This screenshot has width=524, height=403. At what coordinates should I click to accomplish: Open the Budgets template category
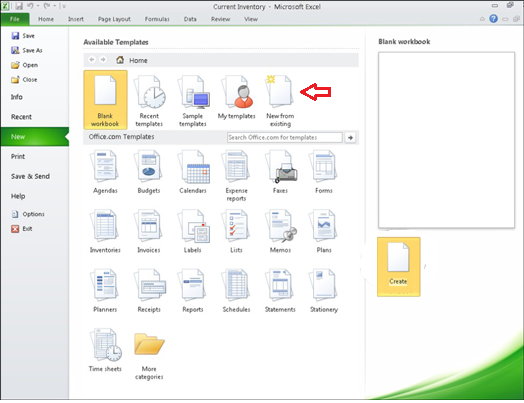(x=149, y=172)
